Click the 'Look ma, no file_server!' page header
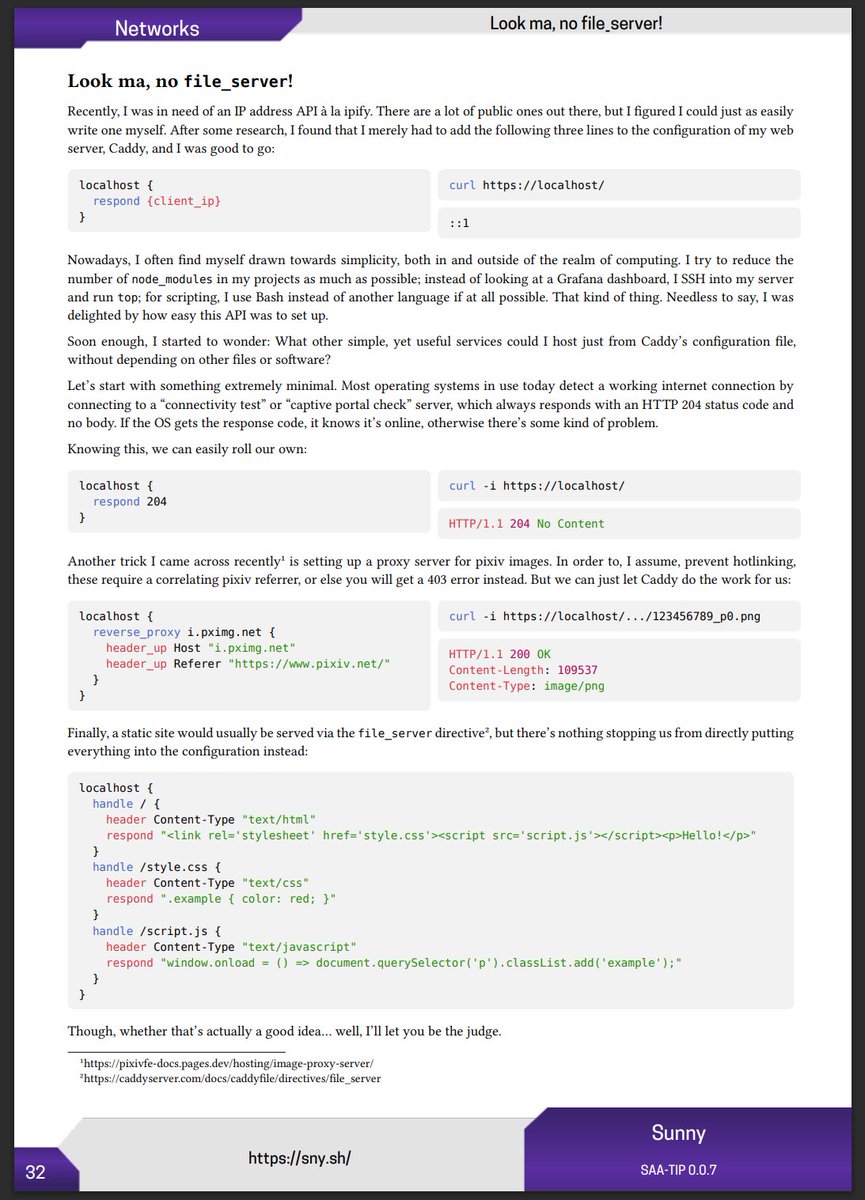Screen dimensions: 865x1200 [576, 22]
